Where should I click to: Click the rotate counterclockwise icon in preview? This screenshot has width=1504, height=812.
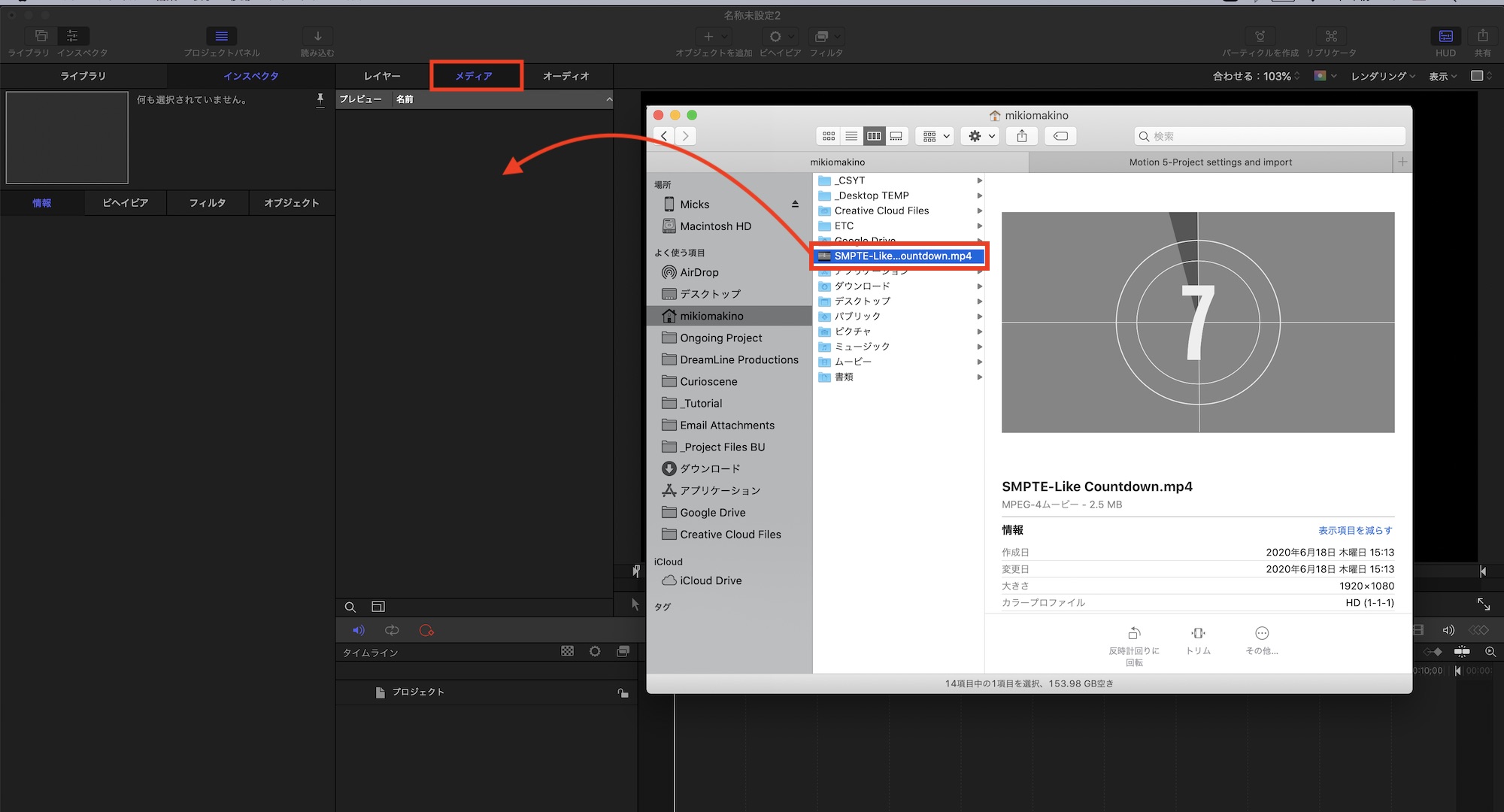click(1134, 633)
